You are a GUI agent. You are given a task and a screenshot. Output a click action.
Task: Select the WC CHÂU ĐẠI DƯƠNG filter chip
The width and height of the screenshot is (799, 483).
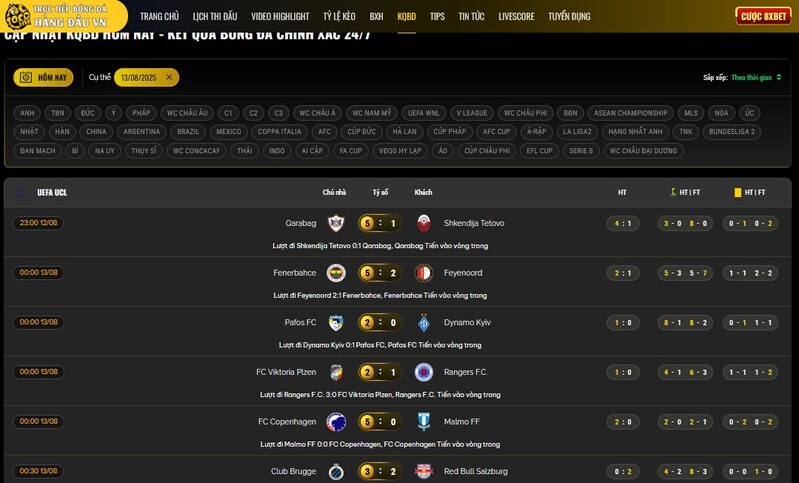pyautogui.click(x=643, y=151)
